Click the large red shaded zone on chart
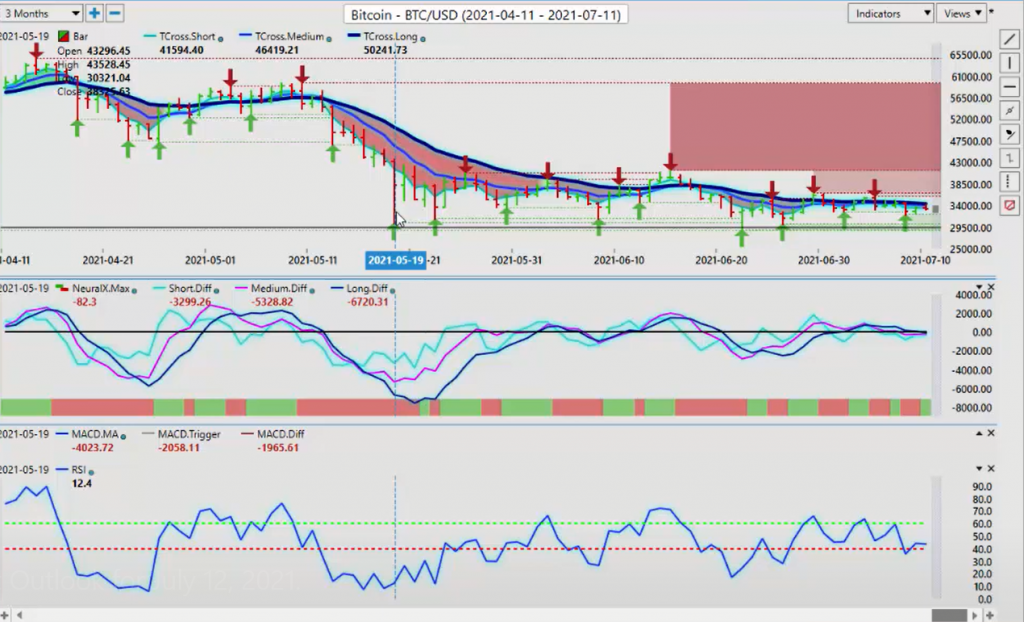The width and height of the screenshot is (1024, 622). coord(805,126)
